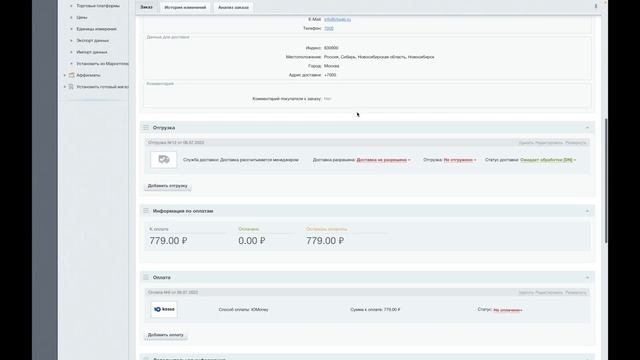640x360 pixels.
Task: Open Доставка не разрешена dropdown
Action: [x=383, y=160]
